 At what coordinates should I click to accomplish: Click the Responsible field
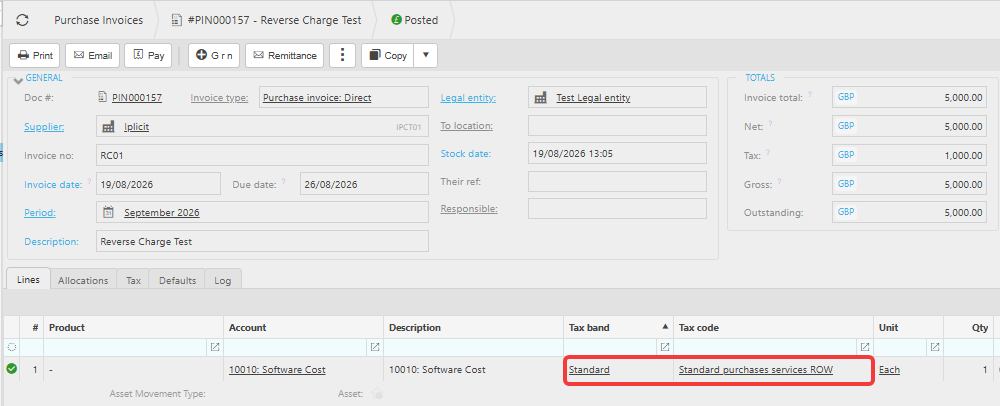tap(617, 208)
